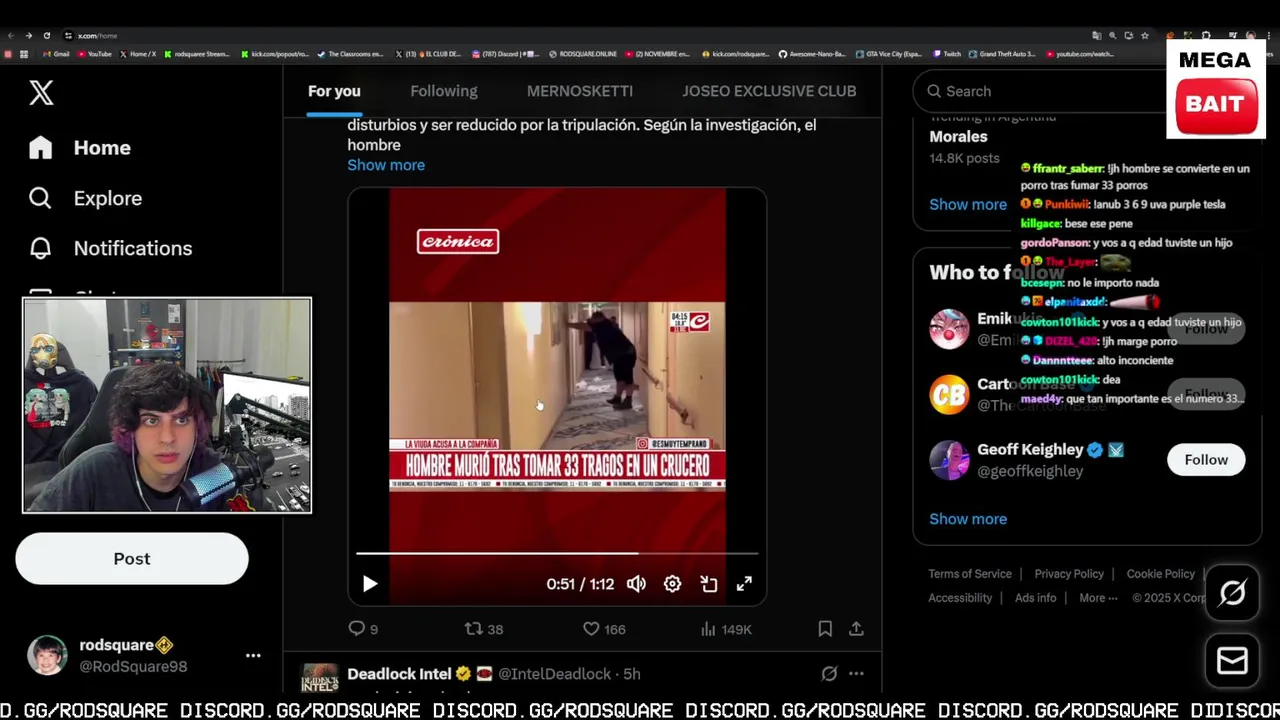Open Ads info footer link
Screen dimensions: 1280x720
[1036, 598]
